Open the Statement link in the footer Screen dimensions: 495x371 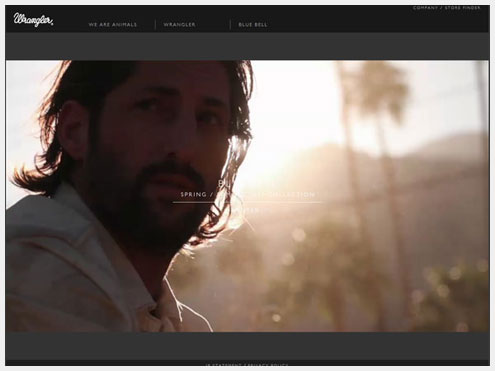(223, 365)
